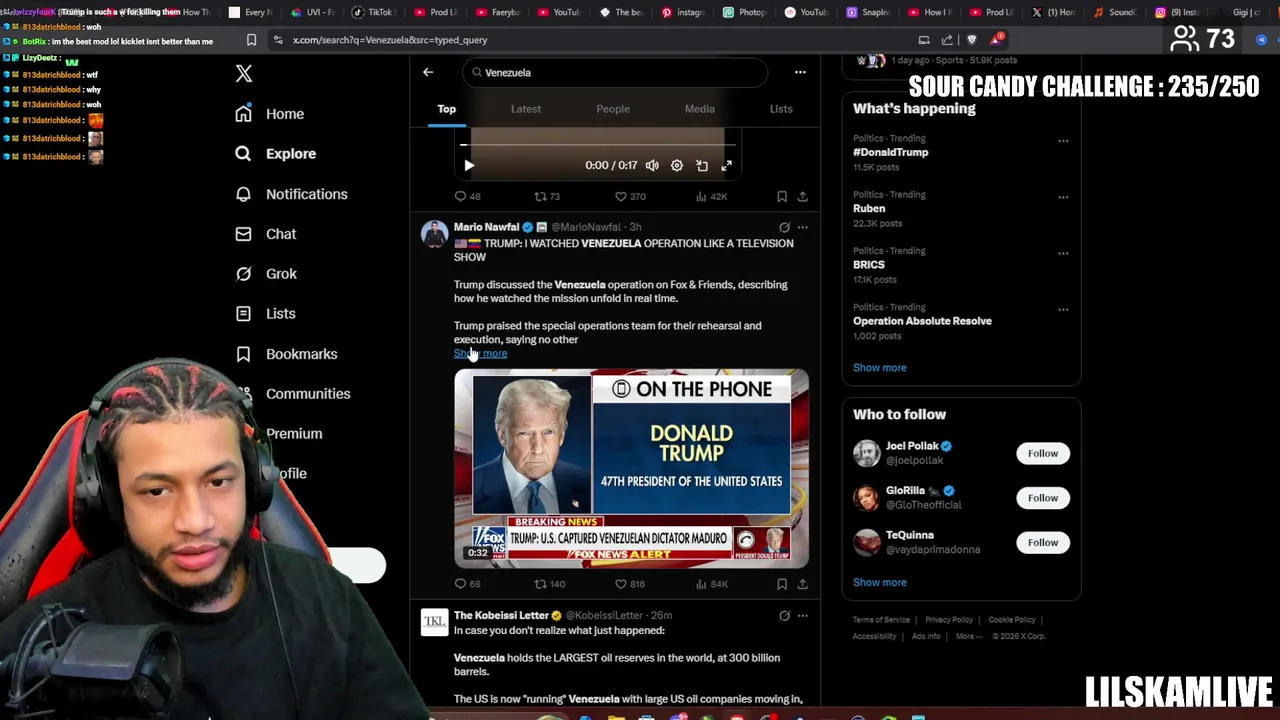Seek on the top video progress bar

597,145
